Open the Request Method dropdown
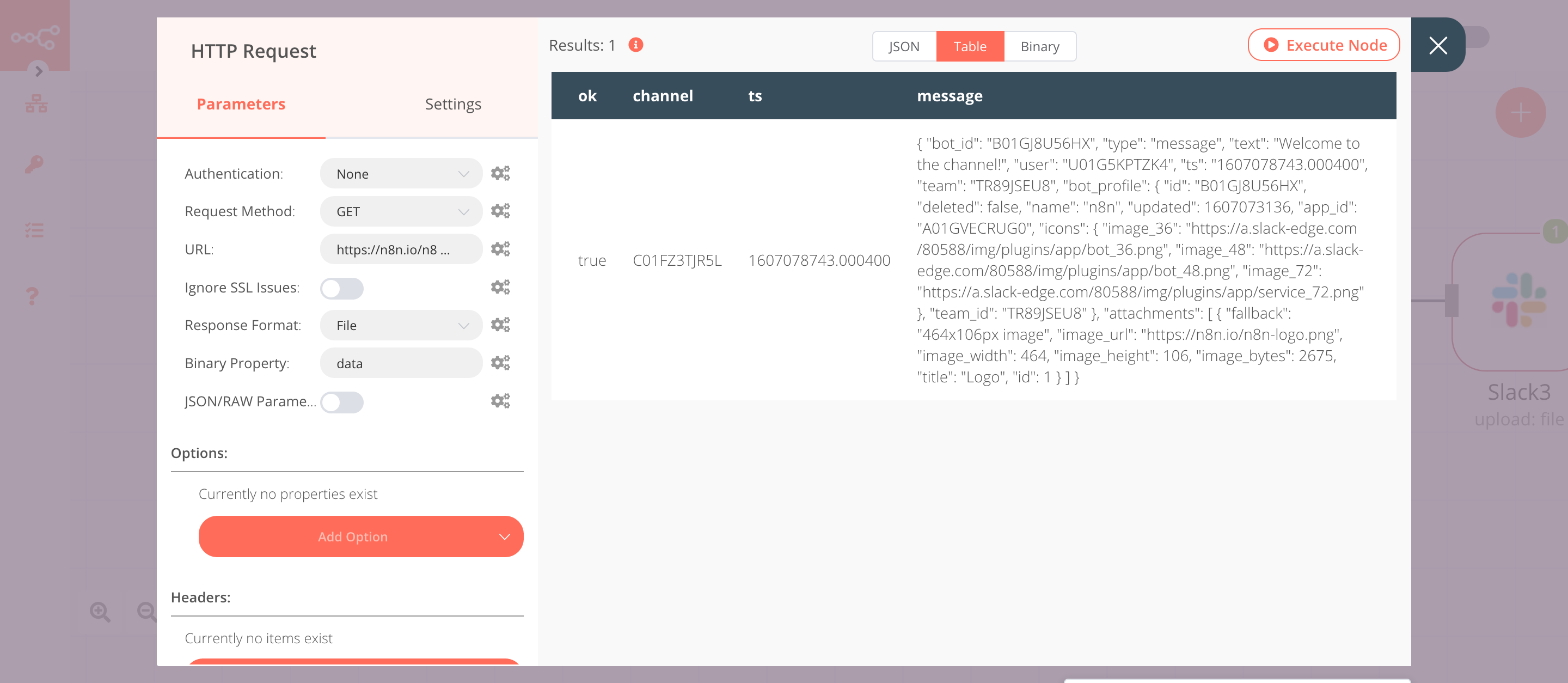The image size is (1568, 683). (x=401, y=211)
